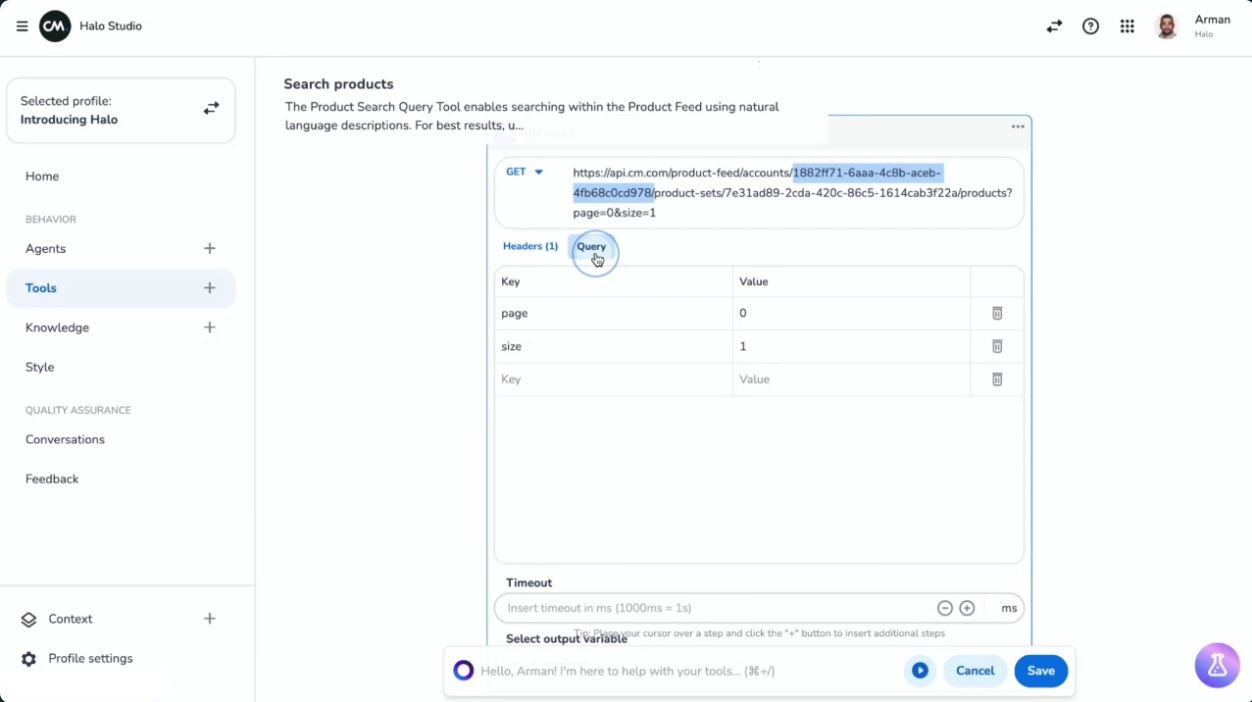Switch the selected profile using swap icon
Image resolution: width=1252 pixels, height=702 pixels.
coord(211,108)
